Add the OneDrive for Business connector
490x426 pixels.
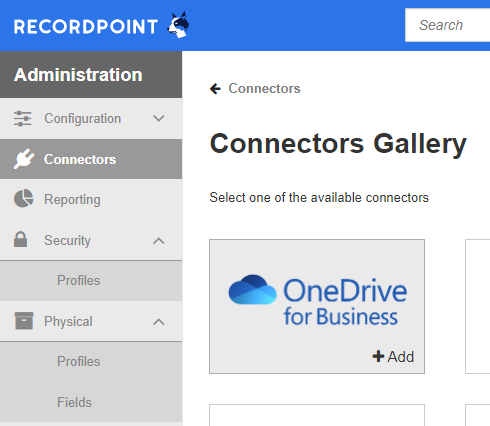click(393, 357)
